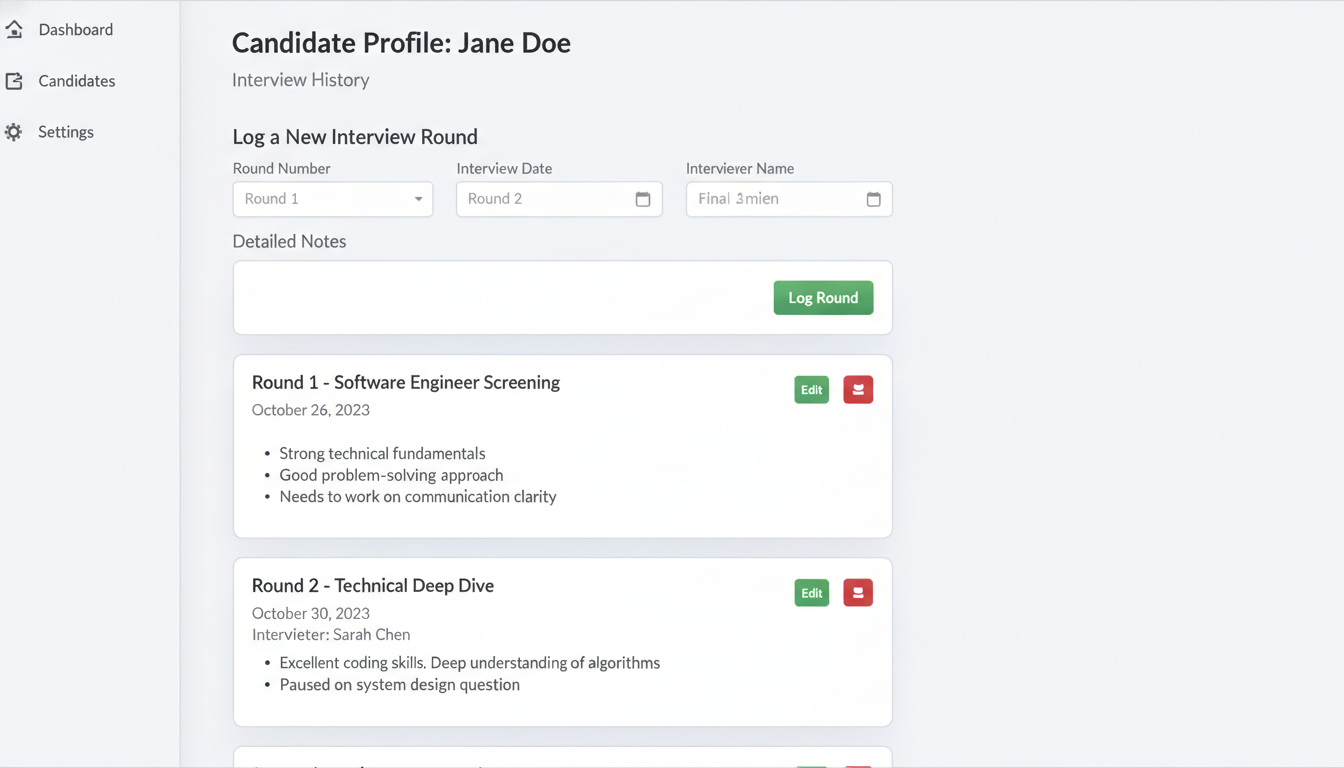The width and height of the screenshot is (1344, 768).
Task: Click the Settings gear icon
Action: click(14, 132)
